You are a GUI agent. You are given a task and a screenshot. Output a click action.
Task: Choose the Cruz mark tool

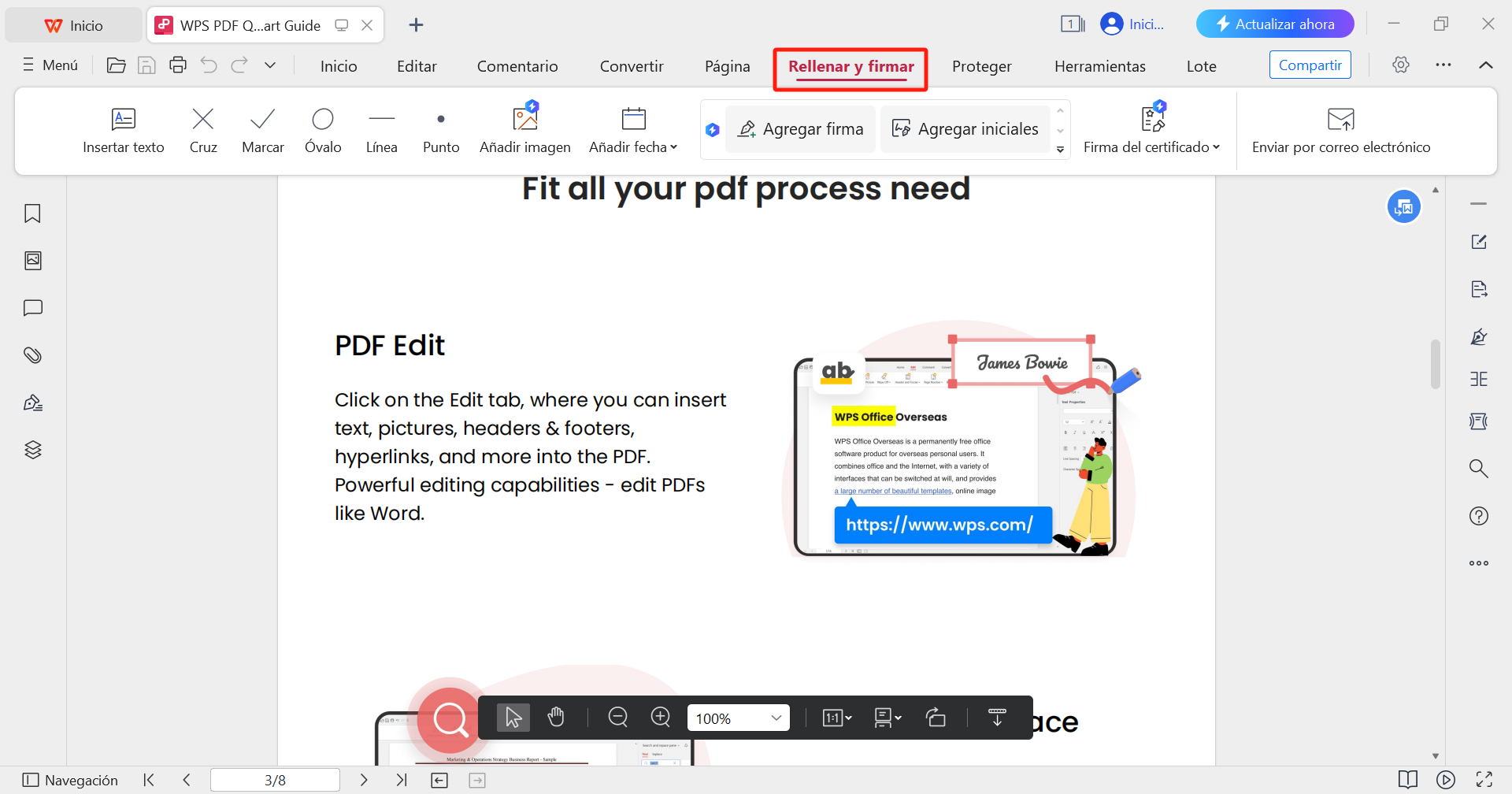(x=203, y=131)
